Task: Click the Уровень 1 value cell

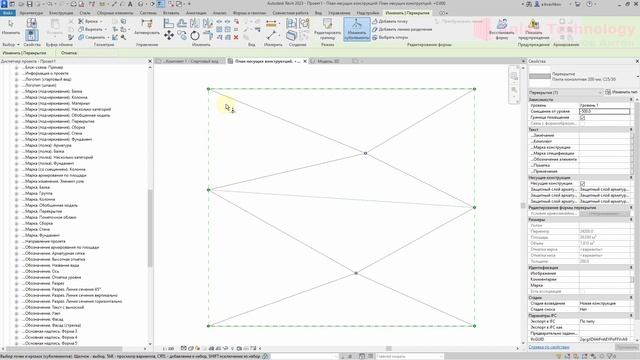Action: [x=604, y=105]
